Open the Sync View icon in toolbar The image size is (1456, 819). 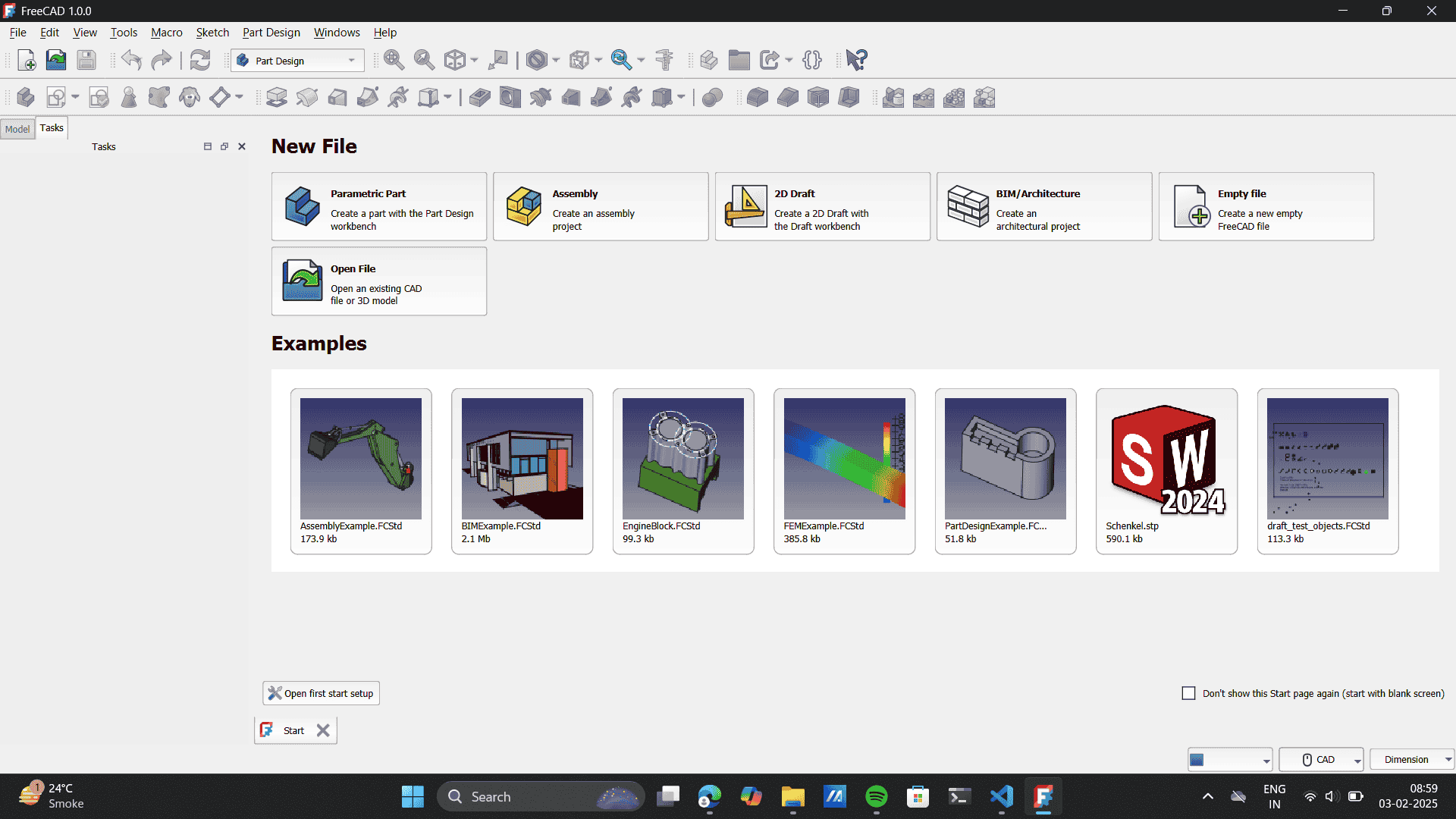[622, 60]
